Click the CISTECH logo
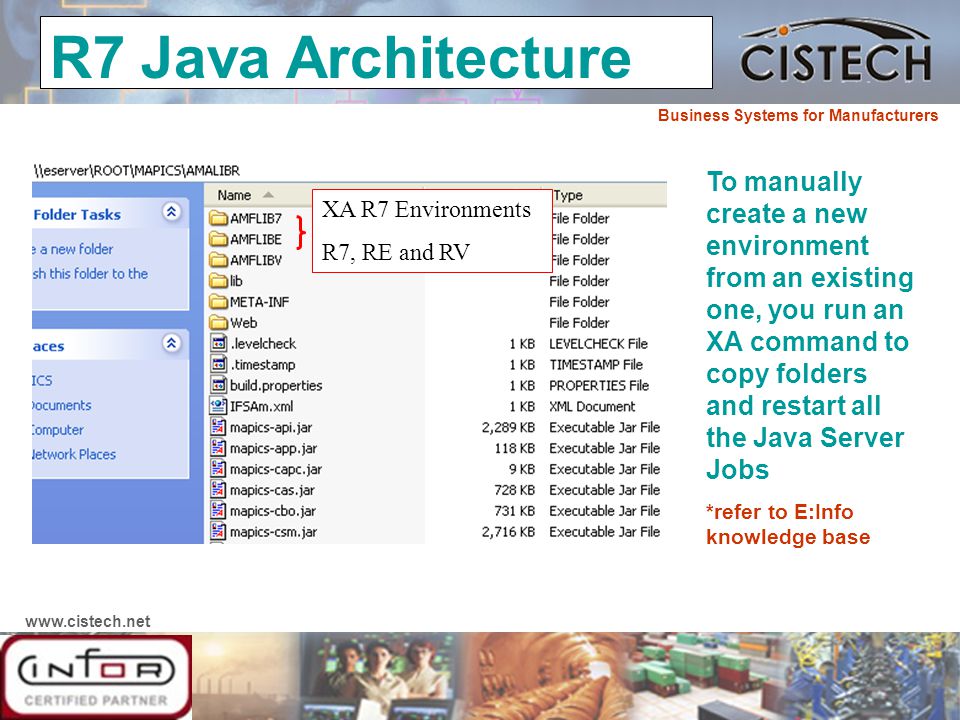The image size is (960, 720). click(x=836, y=51)
